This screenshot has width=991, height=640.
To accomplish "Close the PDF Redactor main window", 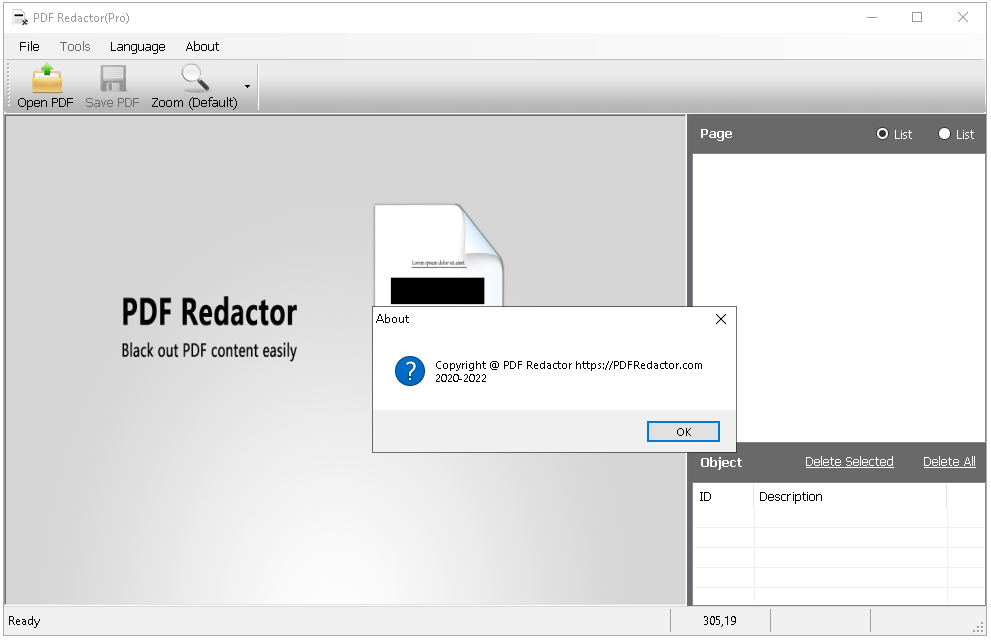I will click(x=963, y=18).
